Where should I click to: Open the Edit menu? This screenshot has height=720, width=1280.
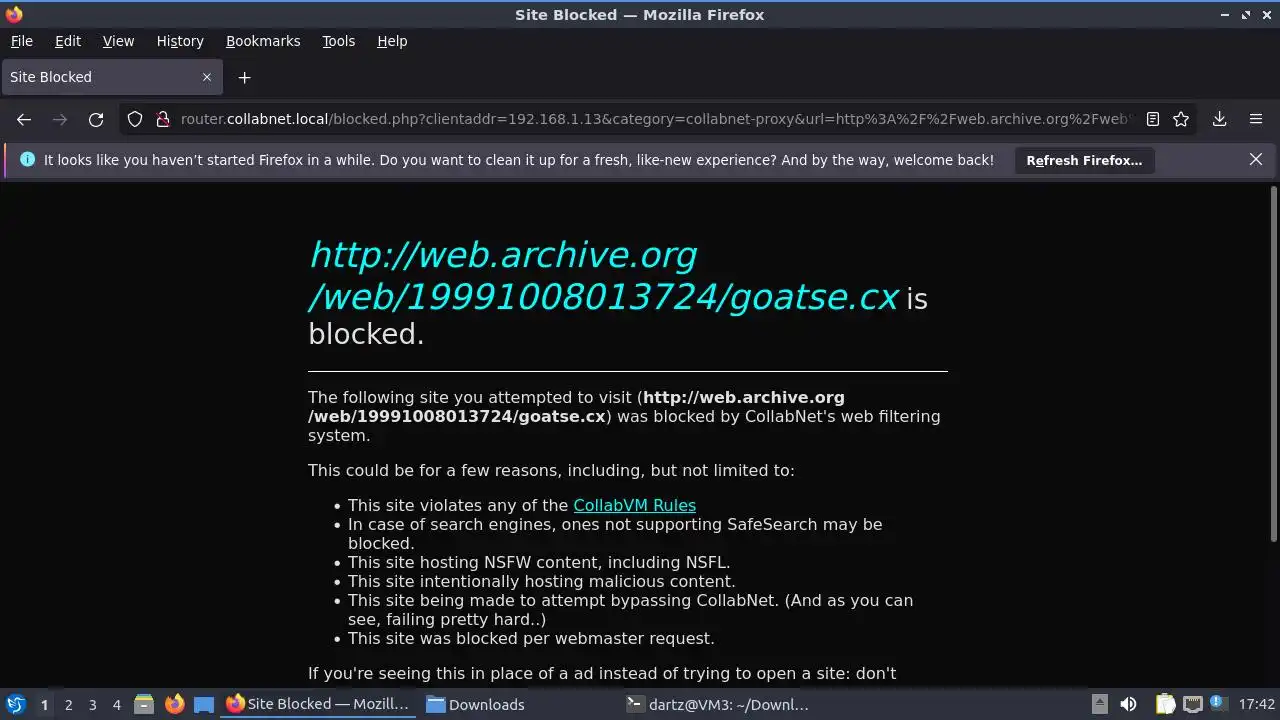(x=68, y=41)
